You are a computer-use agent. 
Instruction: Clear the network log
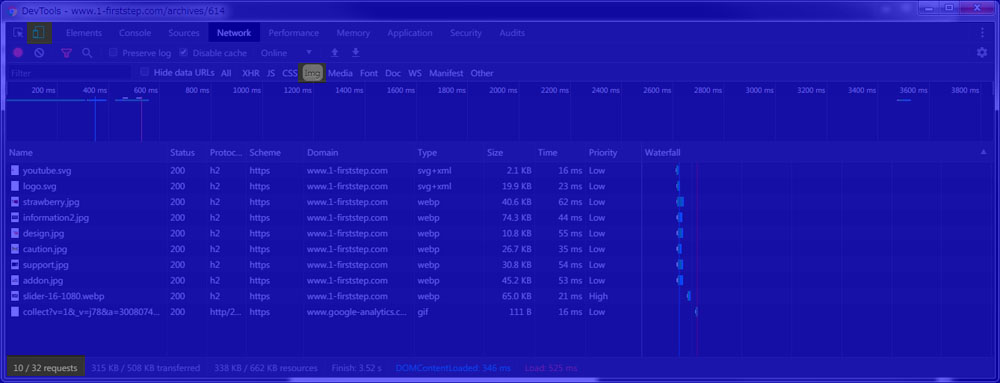click(39, 53)
